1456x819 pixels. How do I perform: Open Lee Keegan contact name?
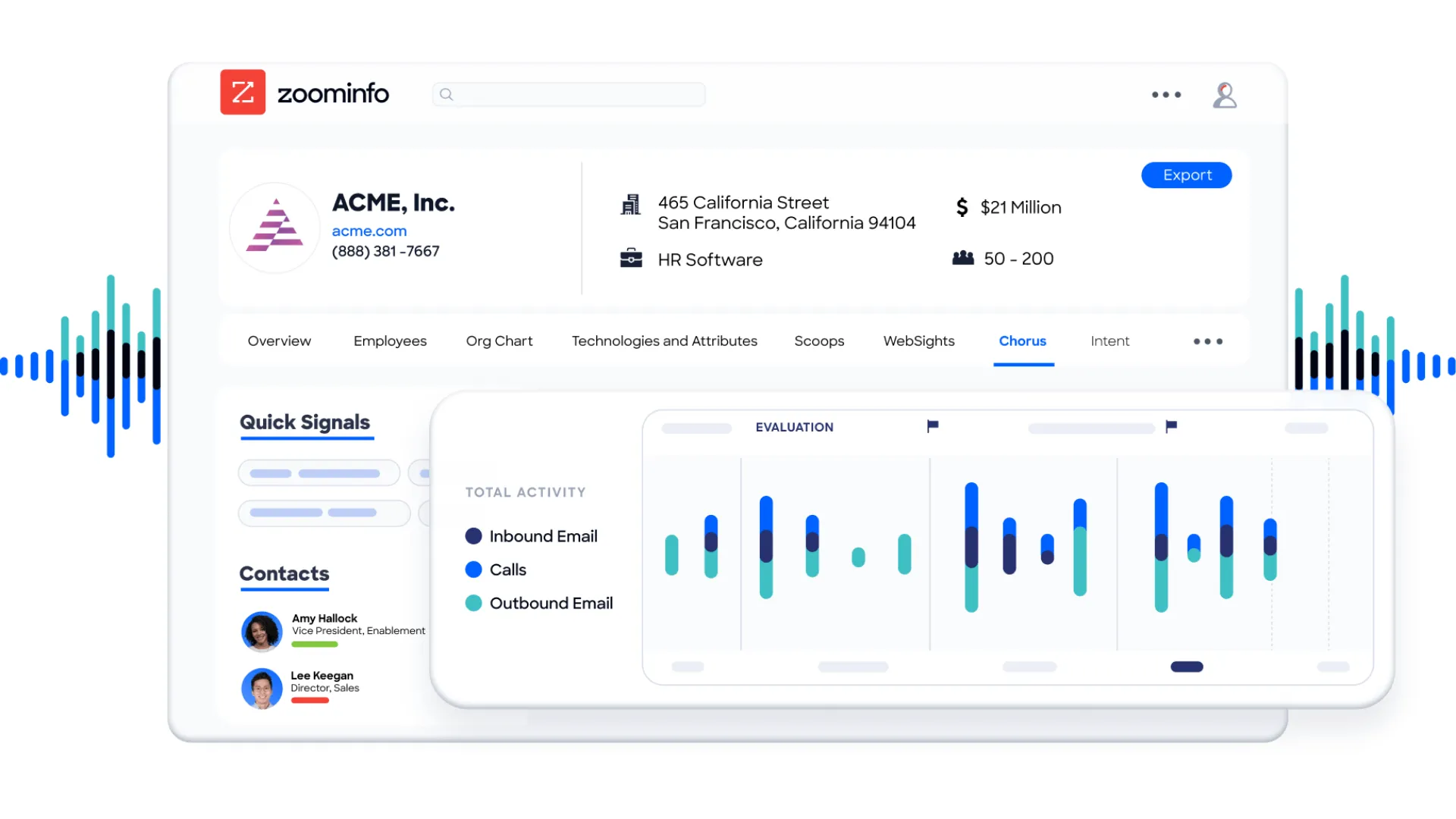(x=322, y=675)
